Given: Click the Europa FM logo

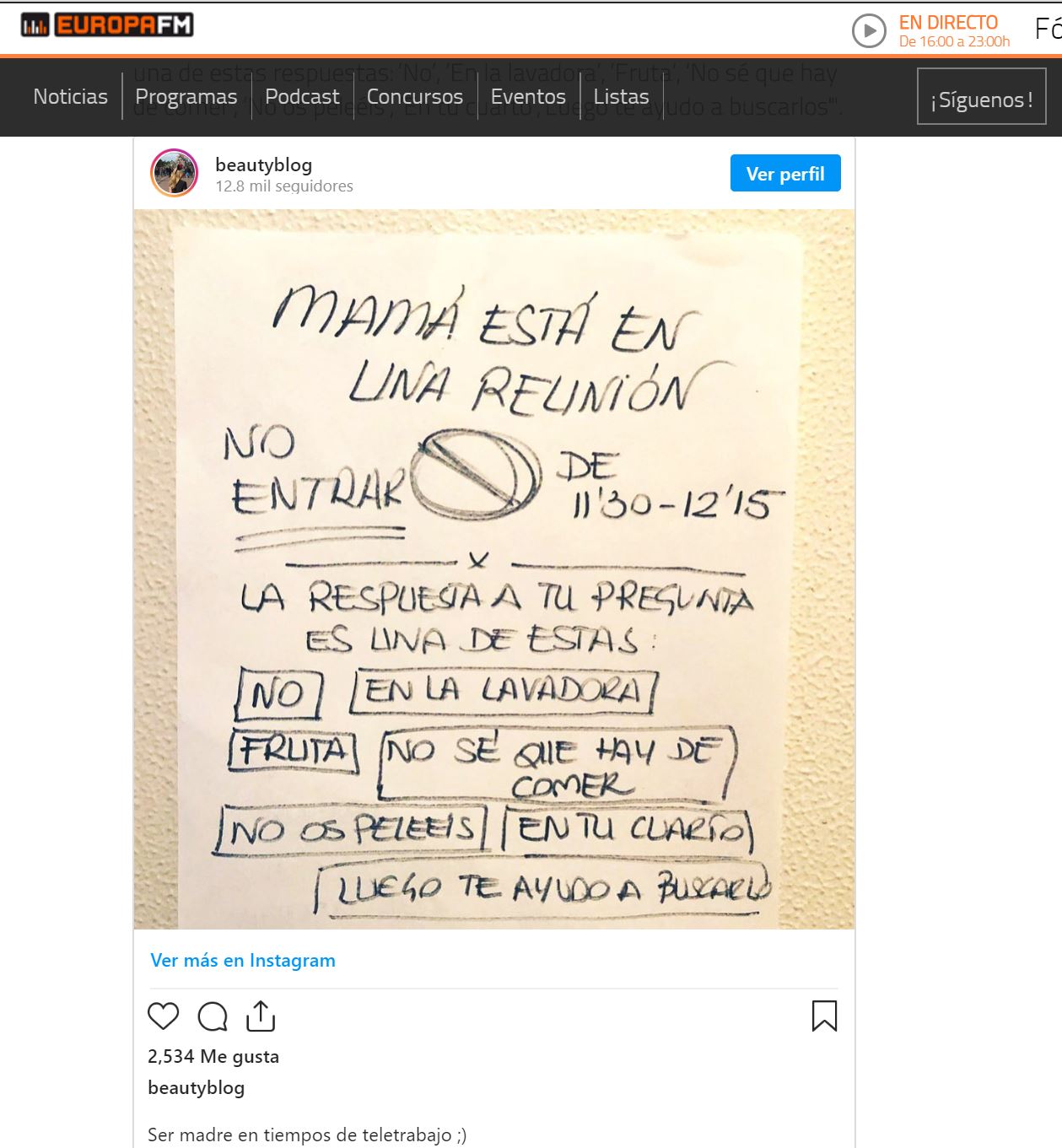Looking at the screenshot, I should pyautogui.click(x=107, y=25).
